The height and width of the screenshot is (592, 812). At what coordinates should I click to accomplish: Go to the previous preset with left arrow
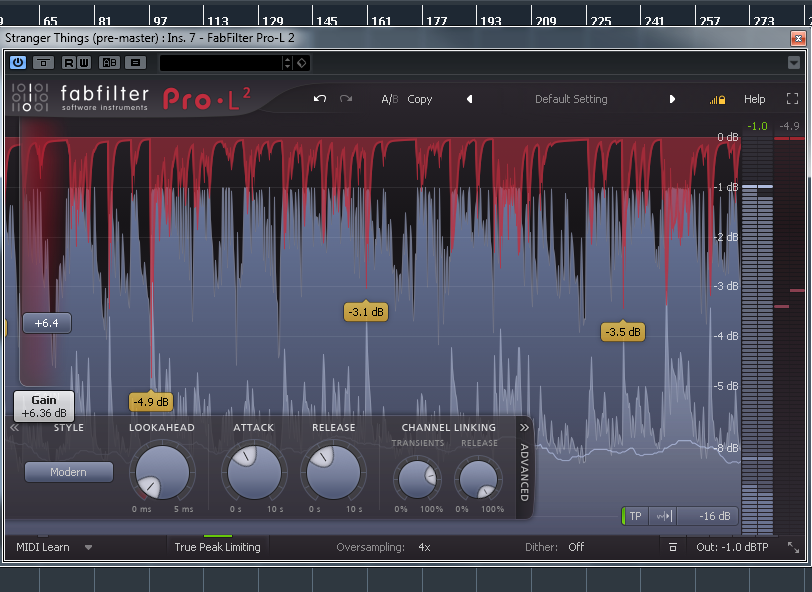[470, 99]
